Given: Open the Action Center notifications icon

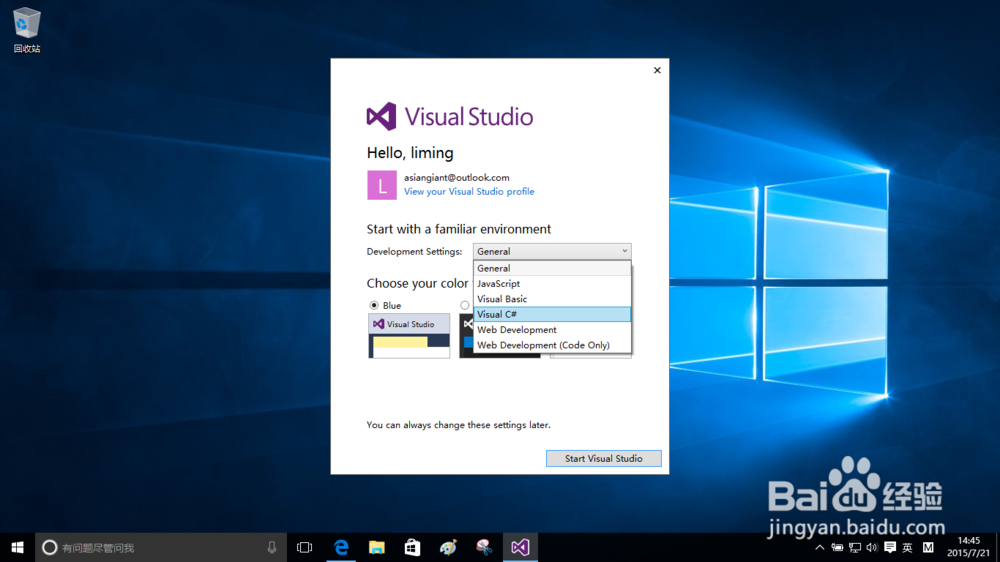Looking at the screenshot, I should tap(890, 547).
